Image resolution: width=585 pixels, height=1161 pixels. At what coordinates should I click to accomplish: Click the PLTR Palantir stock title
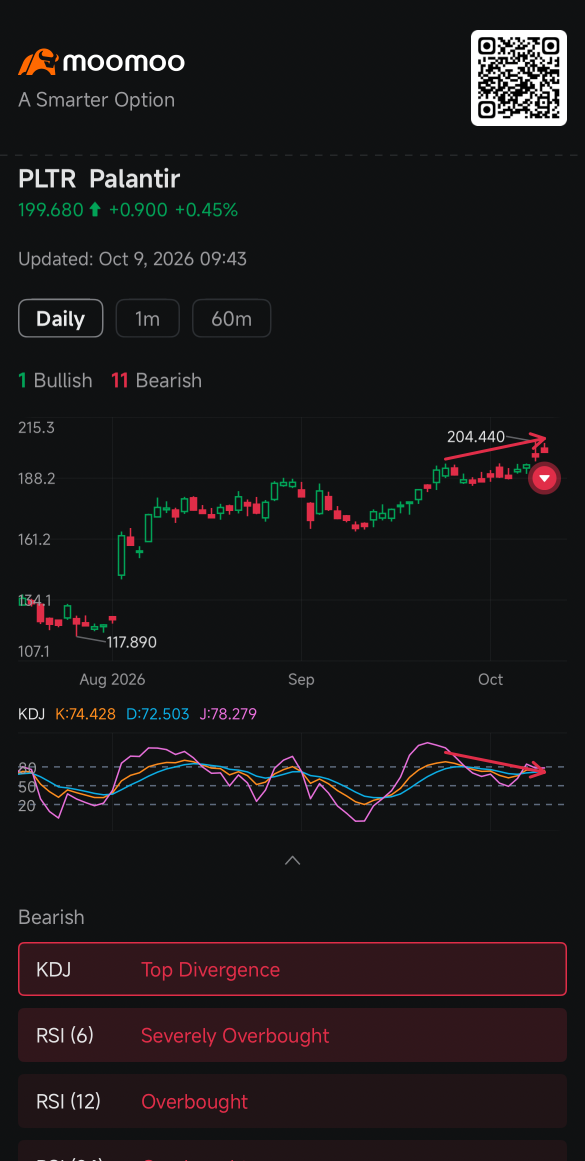(99, 179)
